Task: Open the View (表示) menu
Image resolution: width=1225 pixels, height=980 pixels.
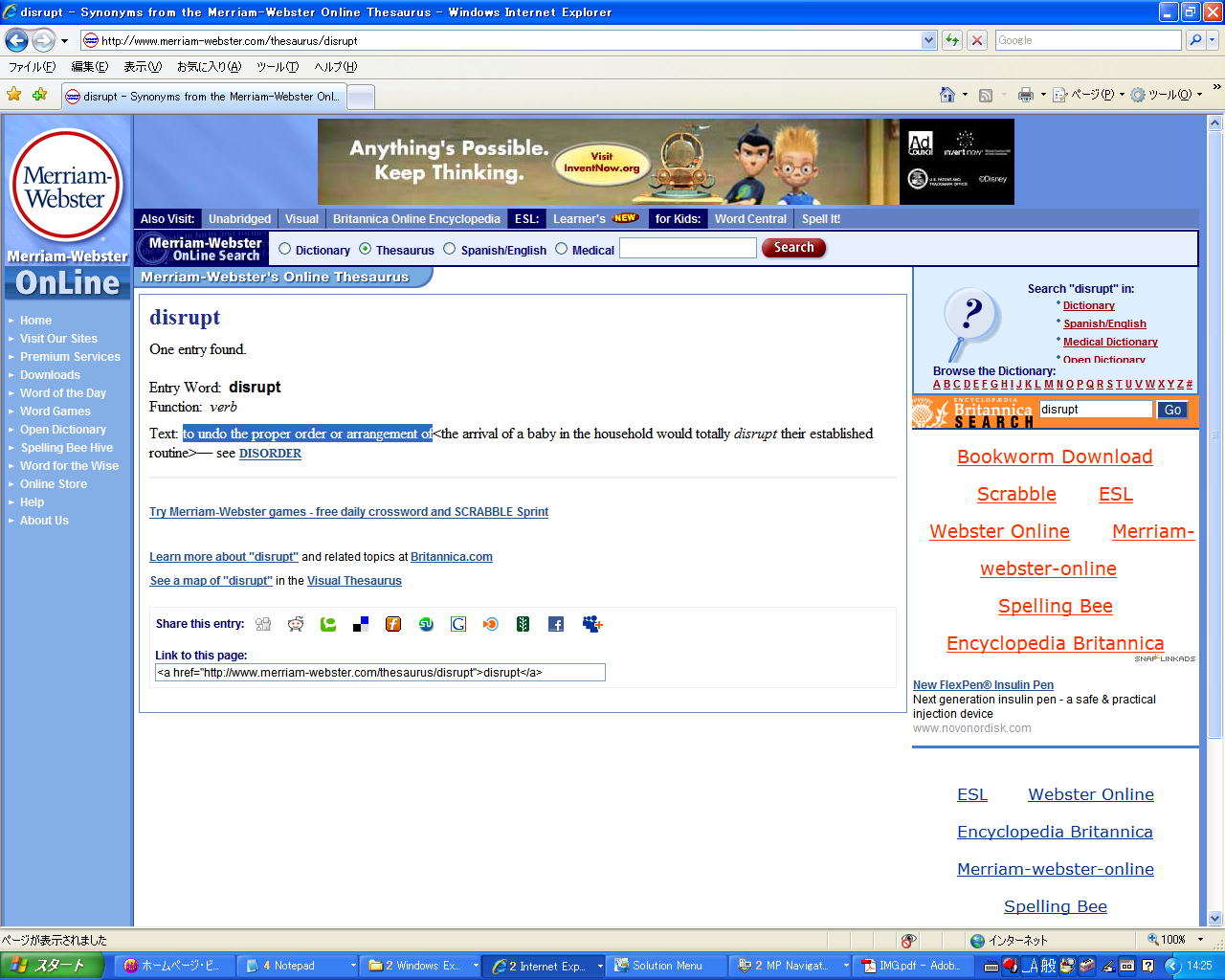Action: tap(142, 67)
